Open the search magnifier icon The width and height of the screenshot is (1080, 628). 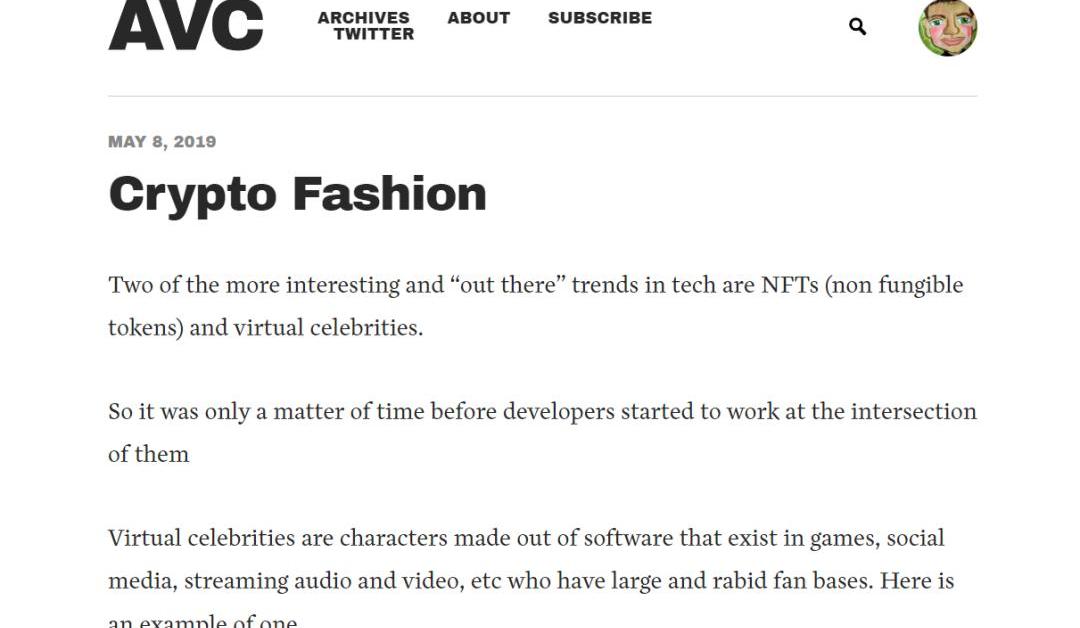tap(857, 27)
